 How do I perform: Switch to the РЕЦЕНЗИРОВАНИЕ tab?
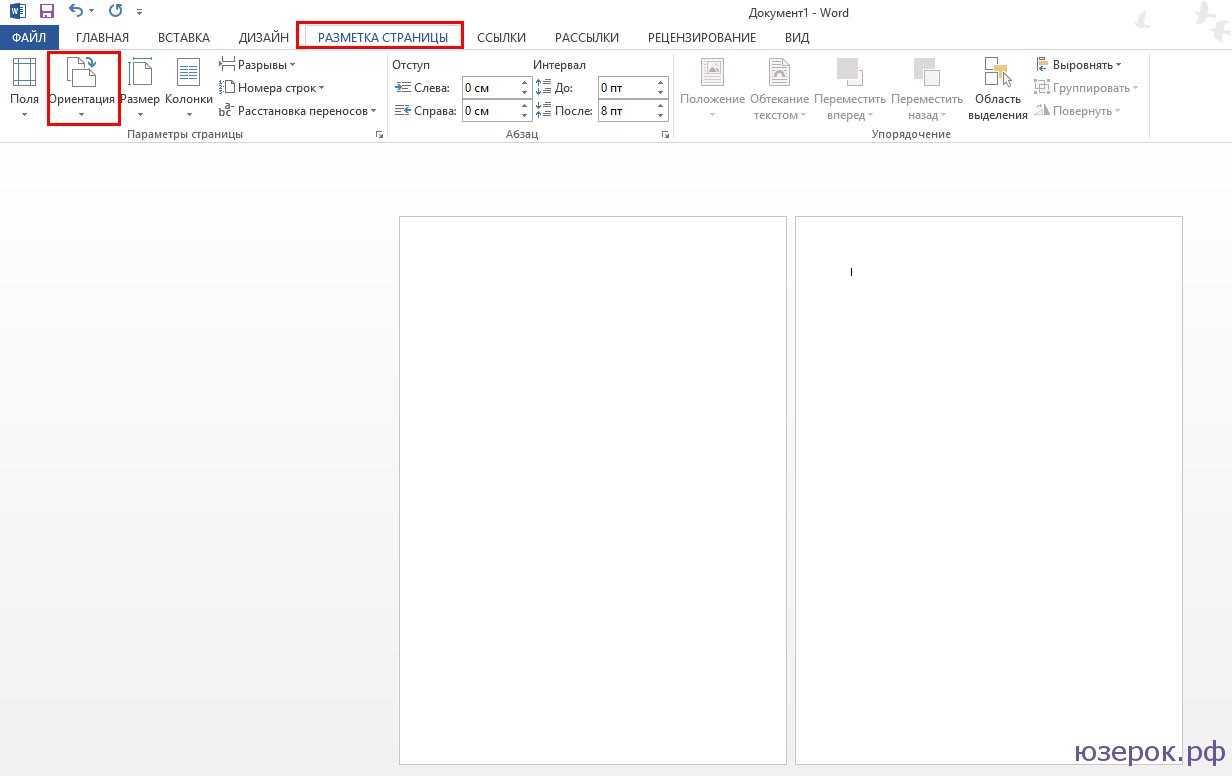[701, 37]
